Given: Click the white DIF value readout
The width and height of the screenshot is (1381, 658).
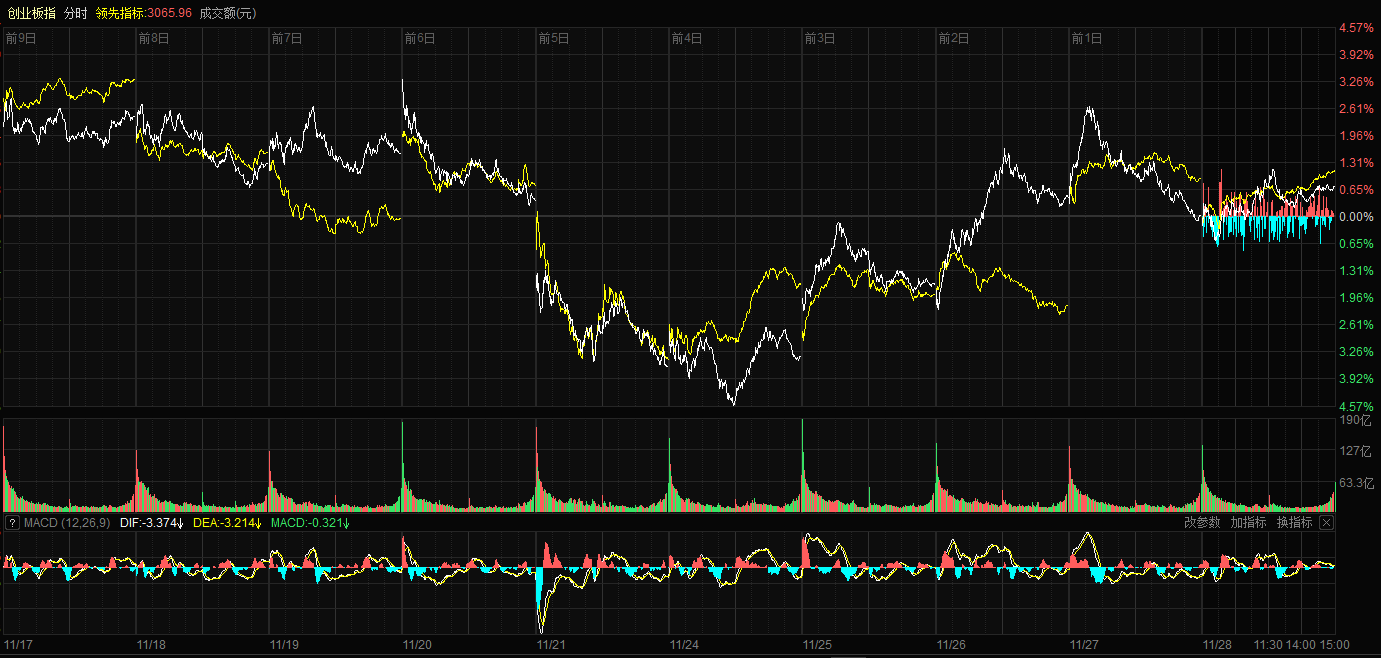Looking at the screenshot, I should pos(152,523).
